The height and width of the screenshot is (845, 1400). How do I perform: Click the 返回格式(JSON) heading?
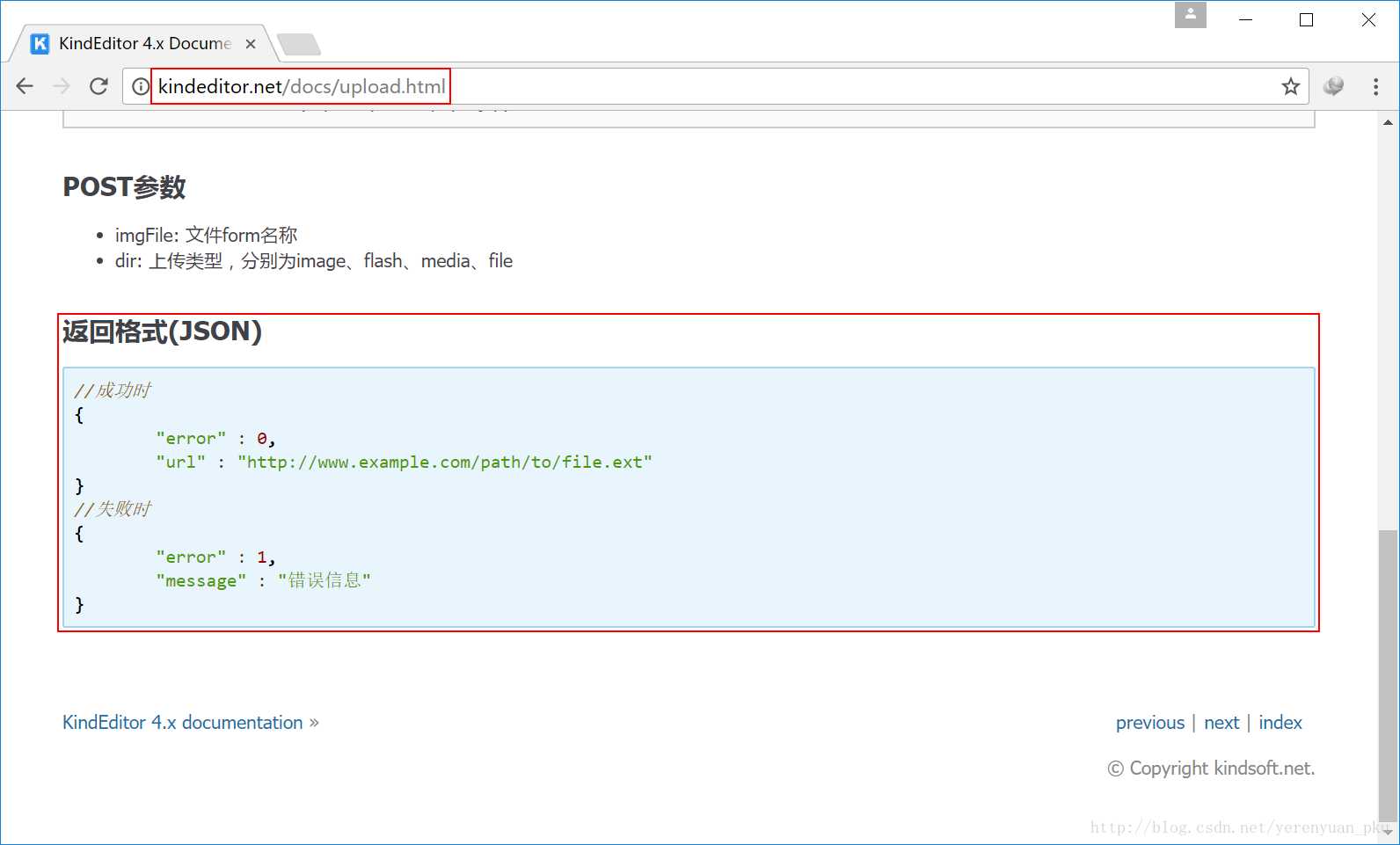[163, 331]
